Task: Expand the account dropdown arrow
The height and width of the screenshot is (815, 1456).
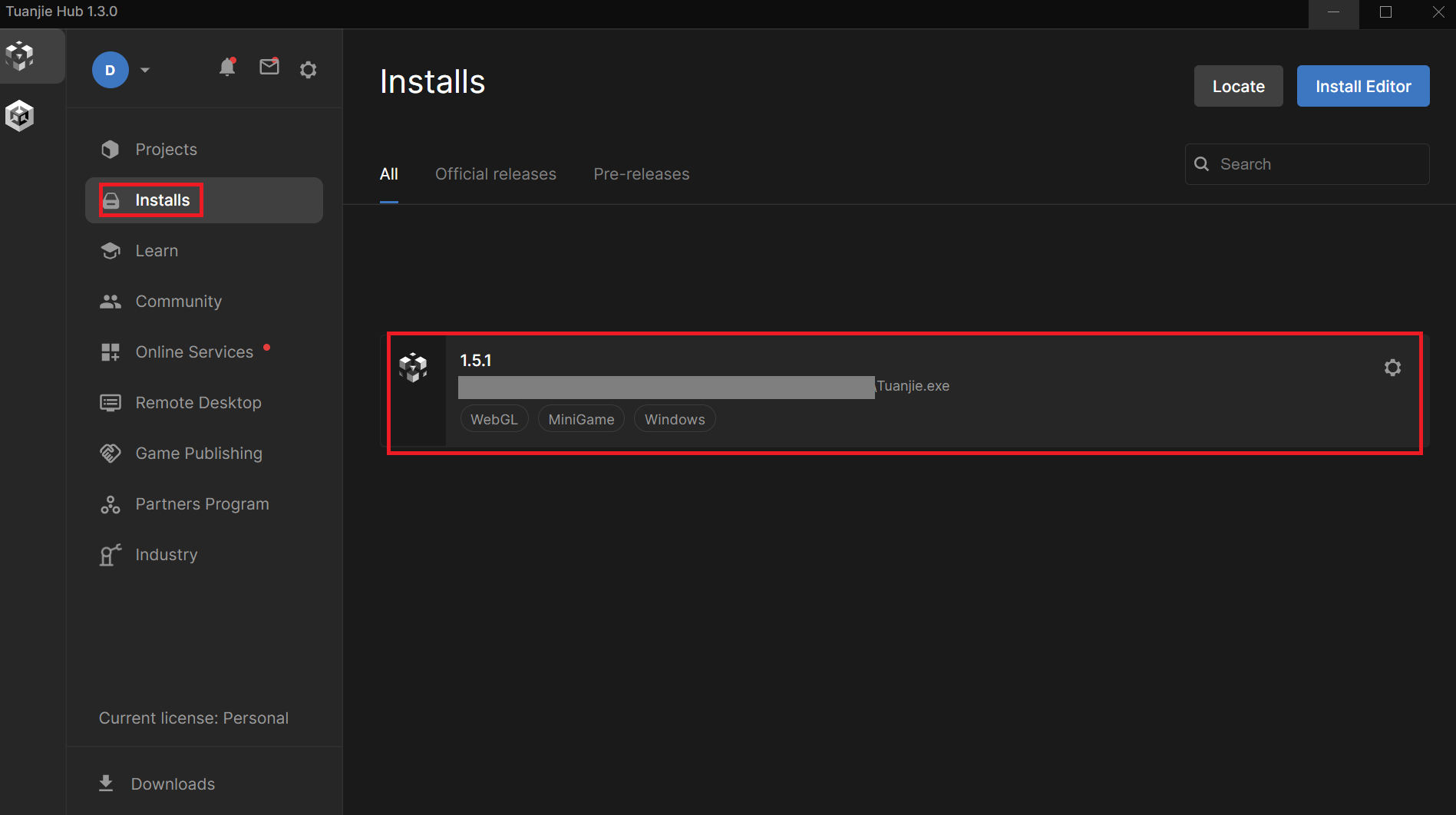Action: click(145, 70)
